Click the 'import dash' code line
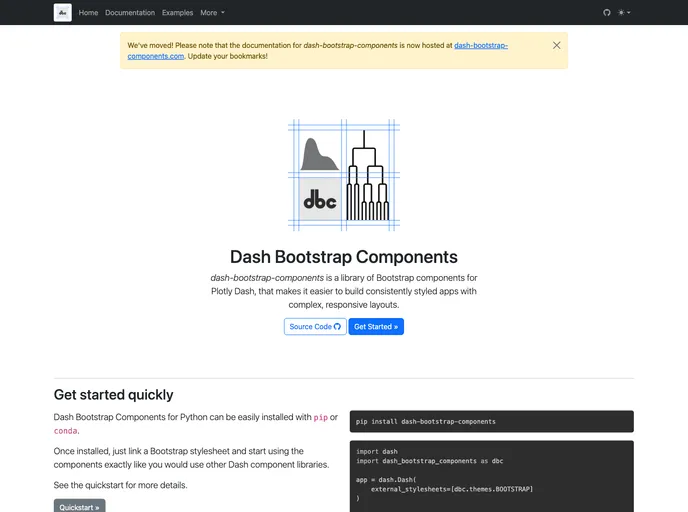 coord(376,451)
